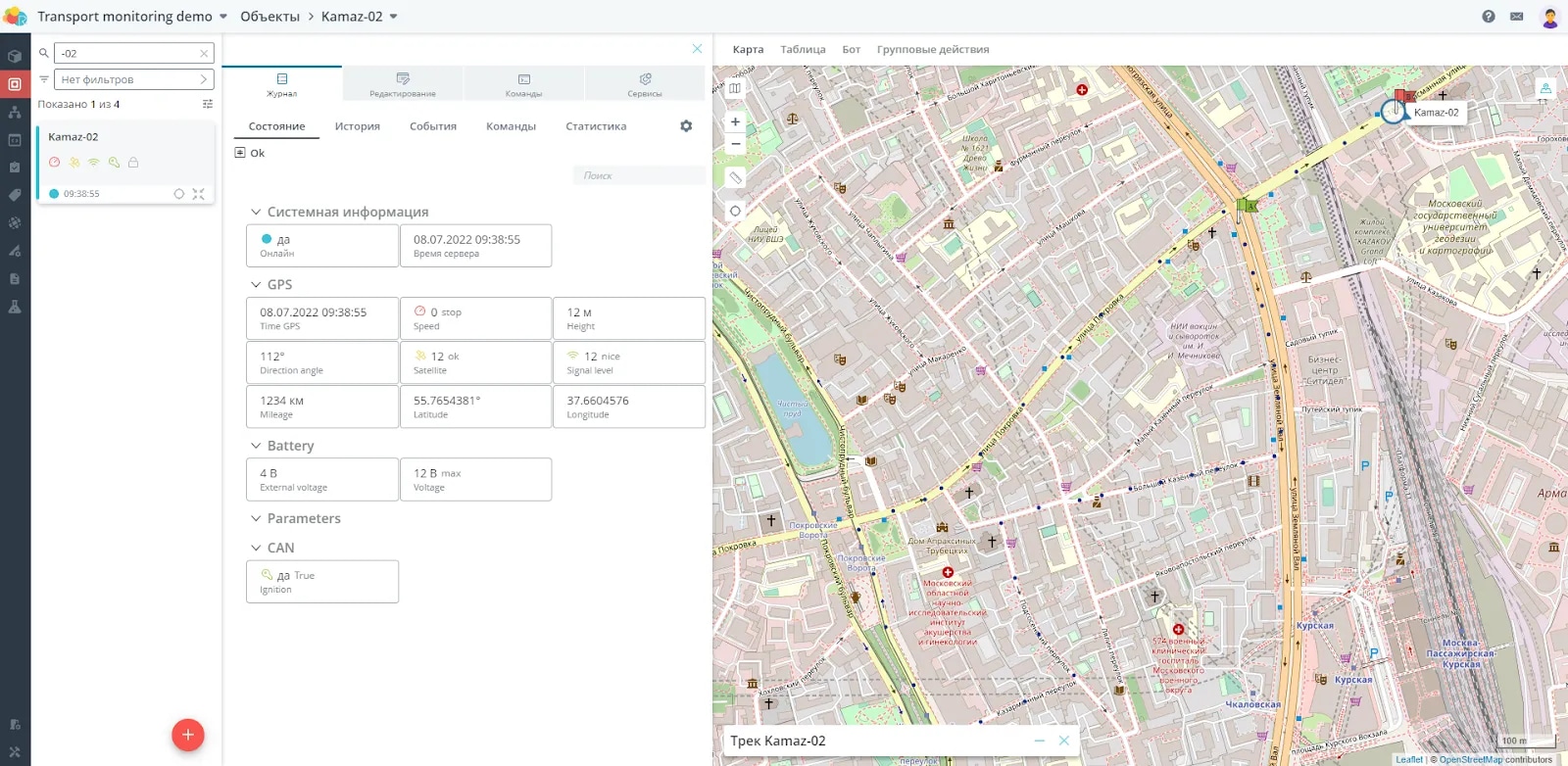1568x766 pixels.
Task: Collapse the Системная информация section
Action: [x=256, y=212]
